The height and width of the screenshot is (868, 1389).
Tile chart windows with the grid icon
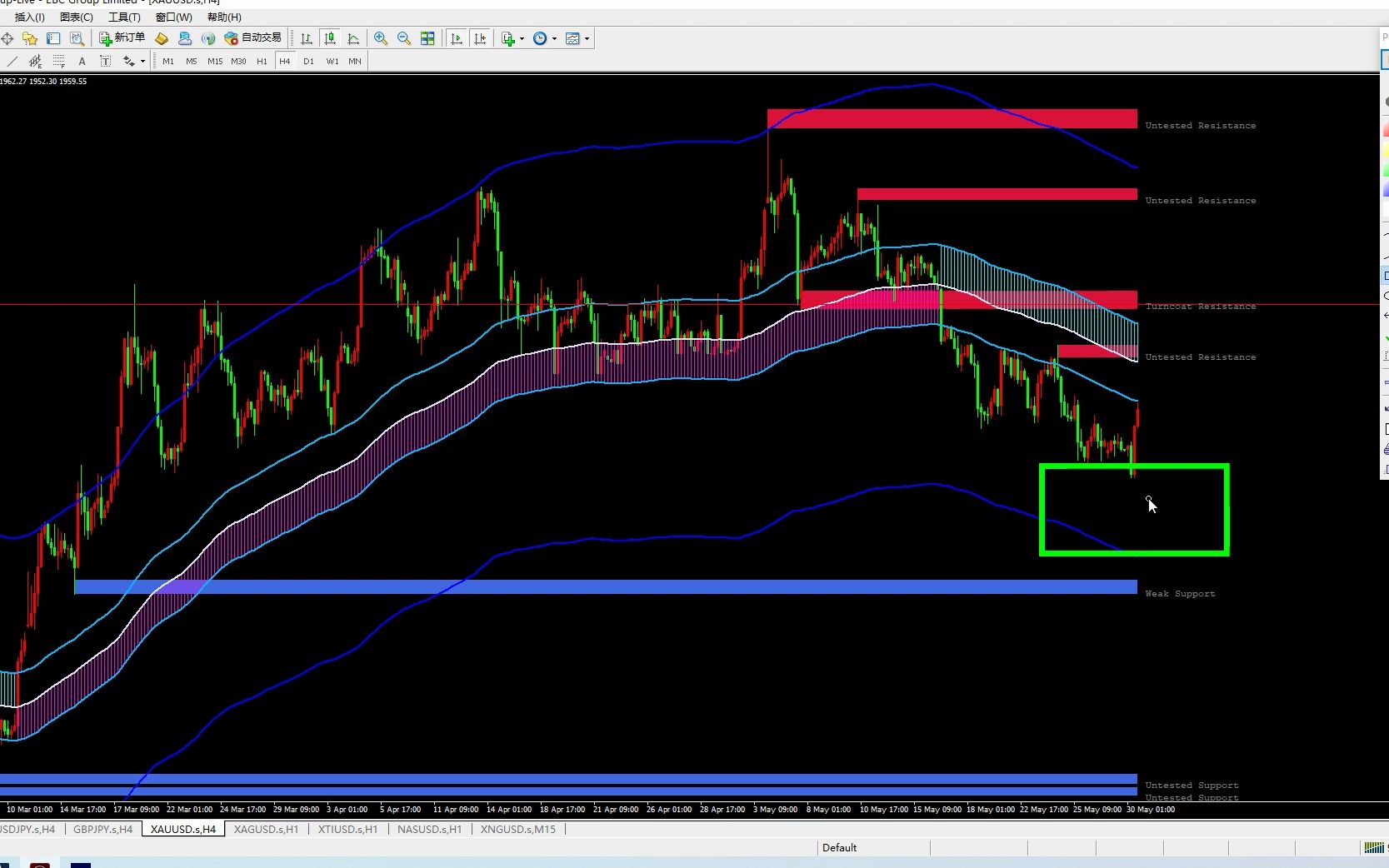(x=427, y=38)
